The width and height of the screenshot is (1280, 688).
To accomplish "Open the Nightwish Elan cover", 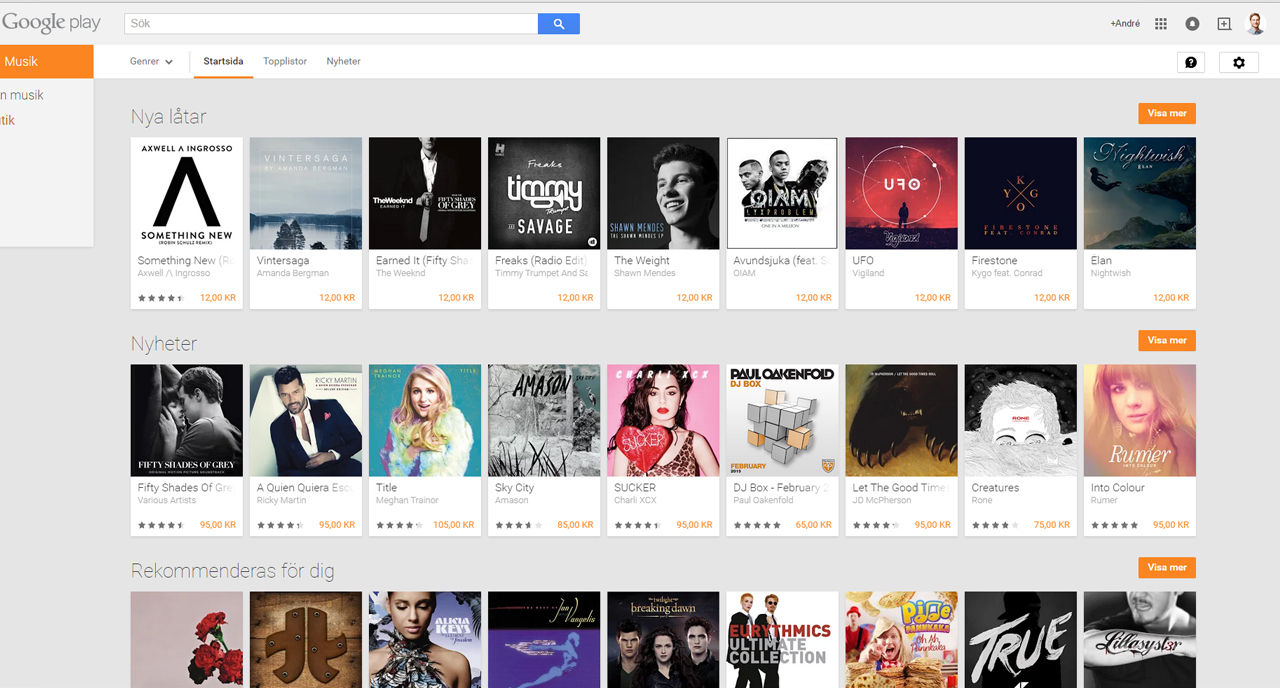I will (1140, 193).
